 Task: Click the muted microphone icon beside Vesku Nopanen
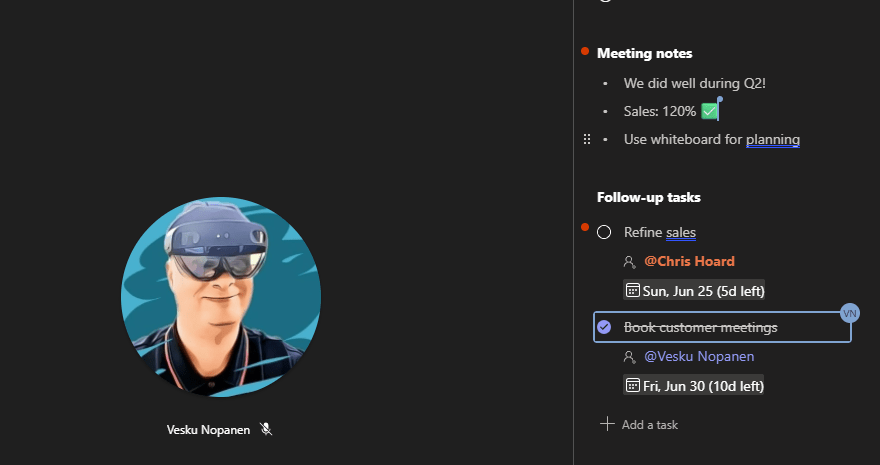tap(266, 429)
